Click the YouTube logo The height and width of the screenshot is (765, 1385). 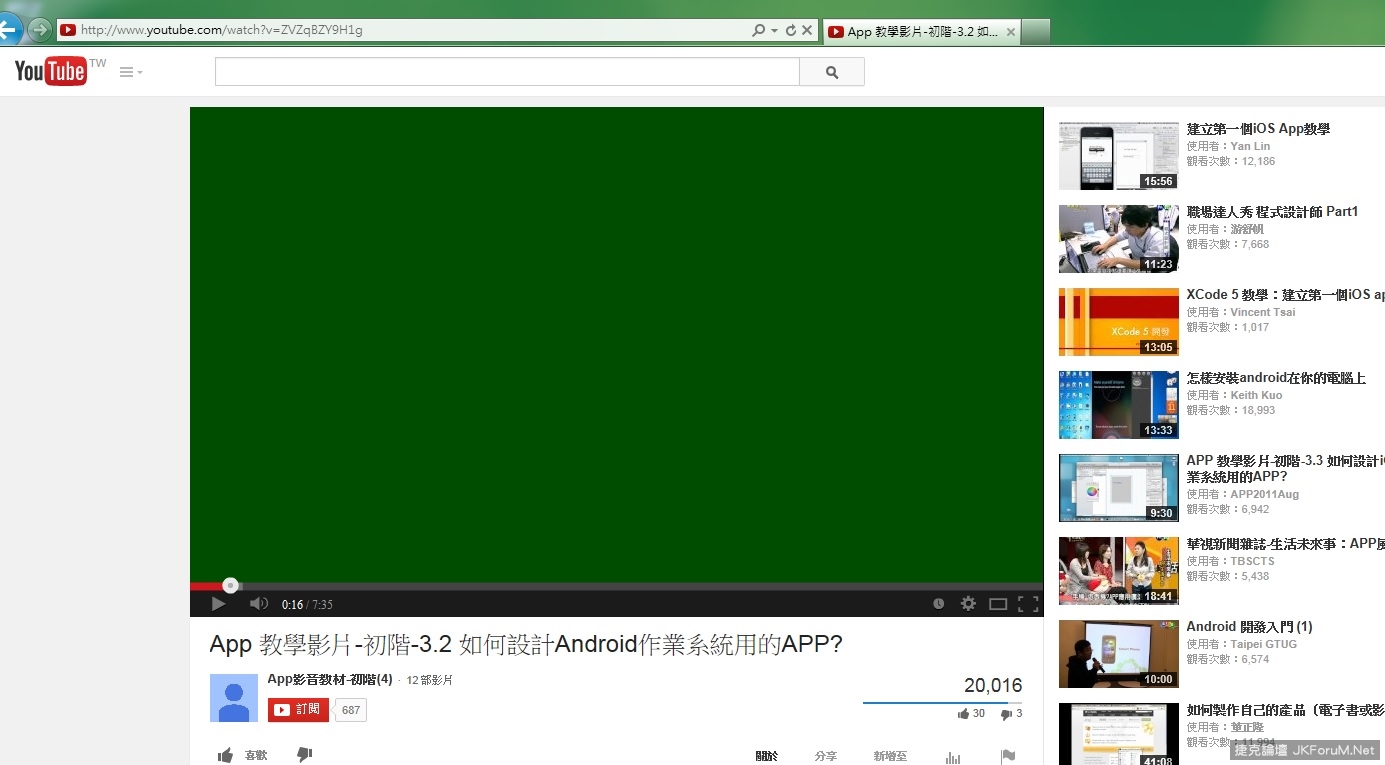pos(50,71)
